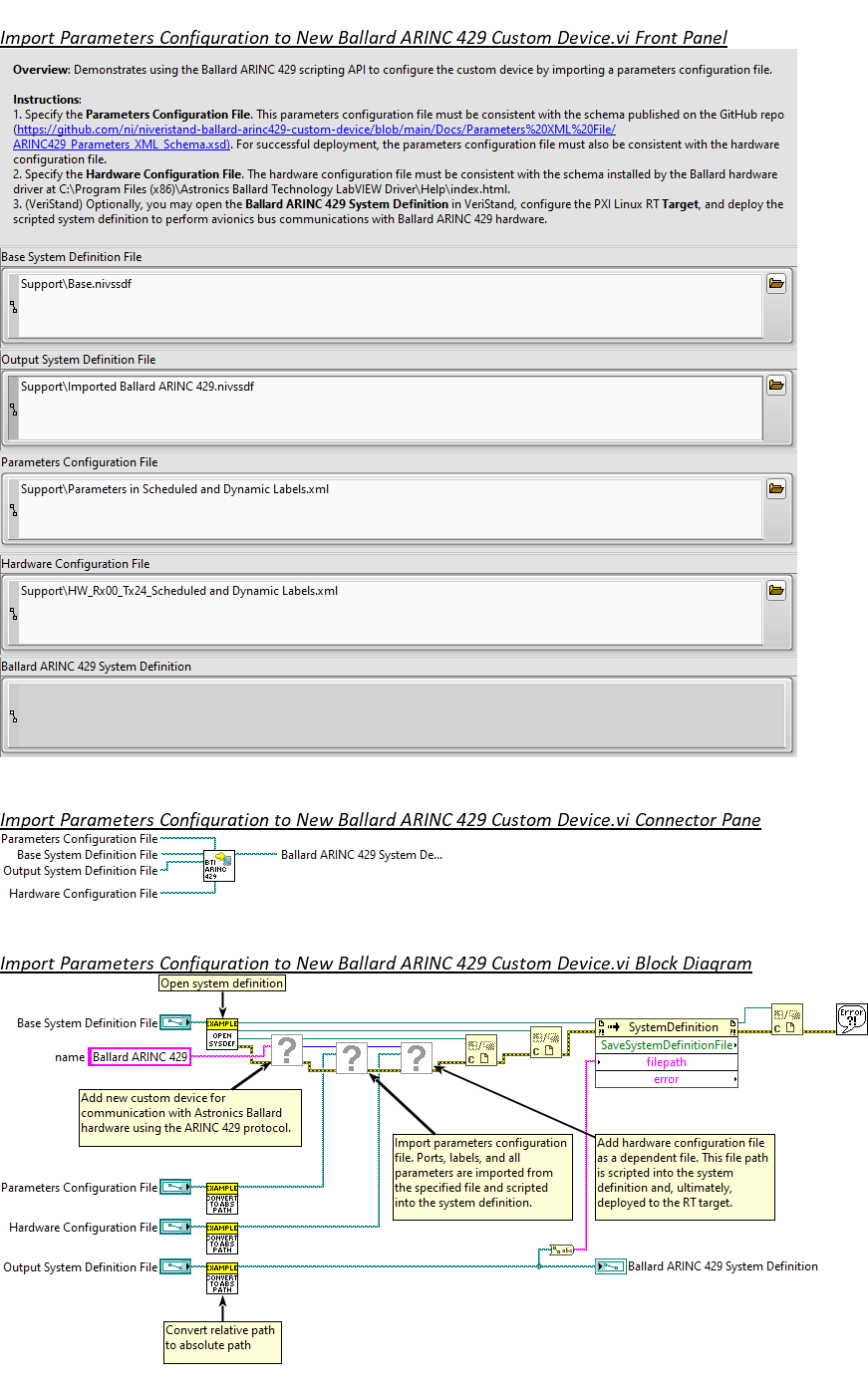The image size is (868, 1389).
Task: Select the 'Open system definition' comment label
Action: [222, 983]
